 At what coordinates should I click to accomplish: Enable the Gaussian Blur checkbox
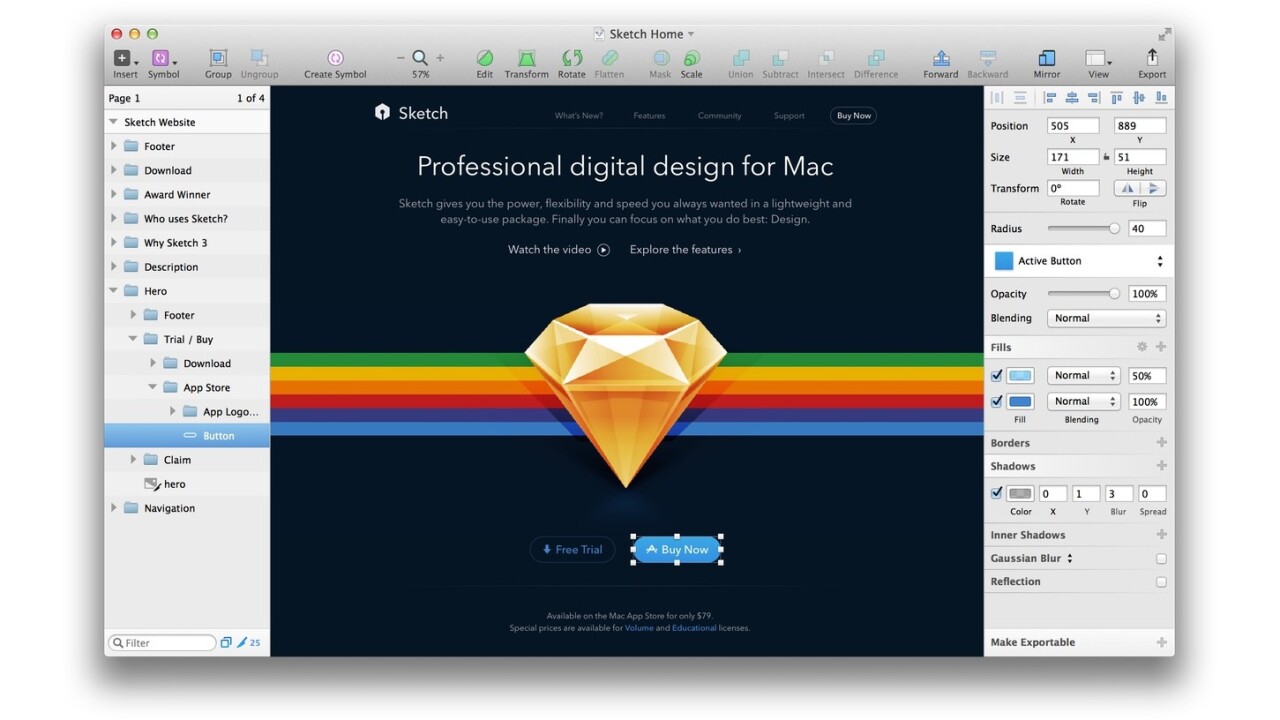pyautogui.click(x=1161, y=559)
